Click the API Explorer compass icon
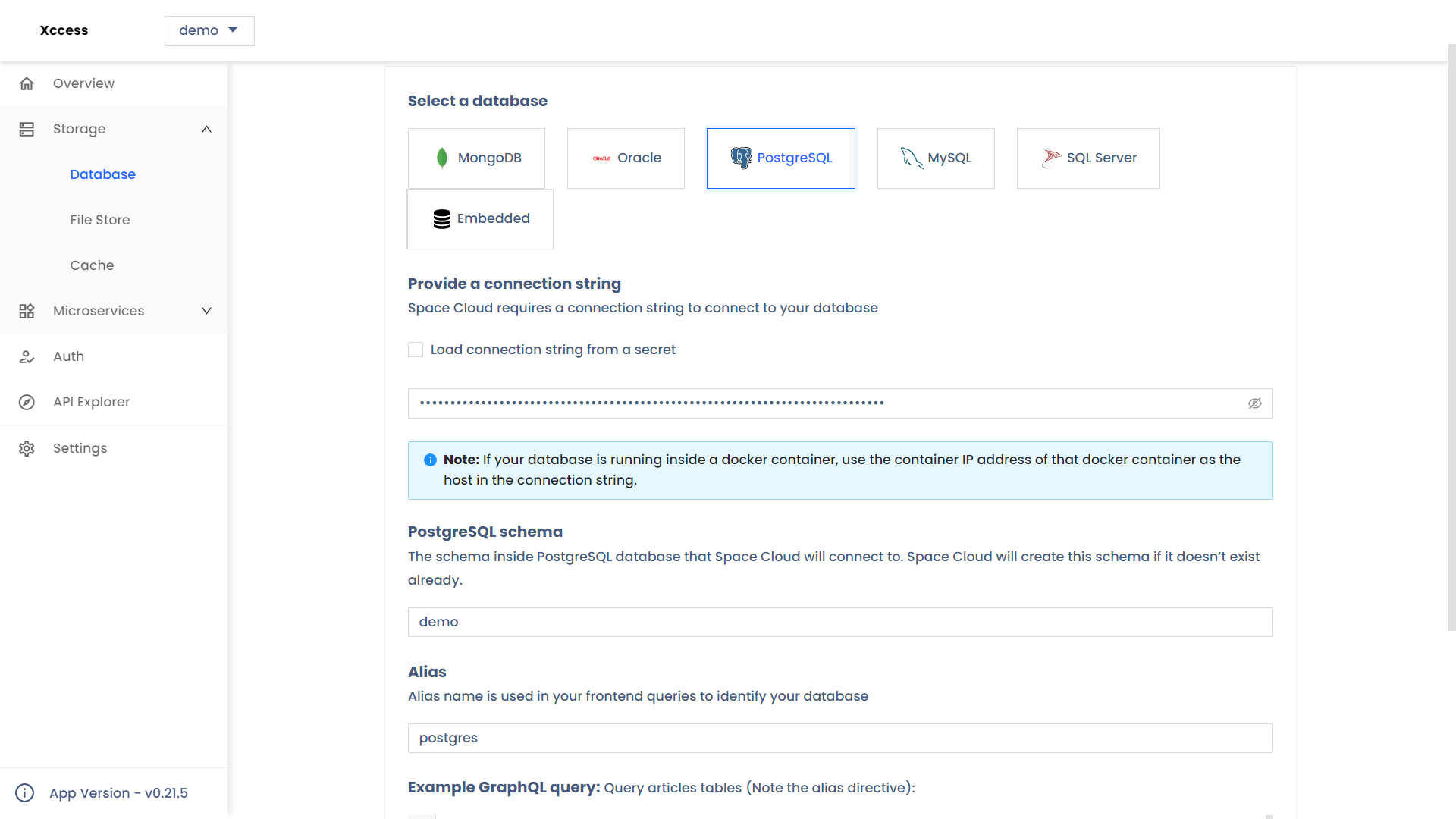This screenshot has width=1456, height=819. coord(27,402)
